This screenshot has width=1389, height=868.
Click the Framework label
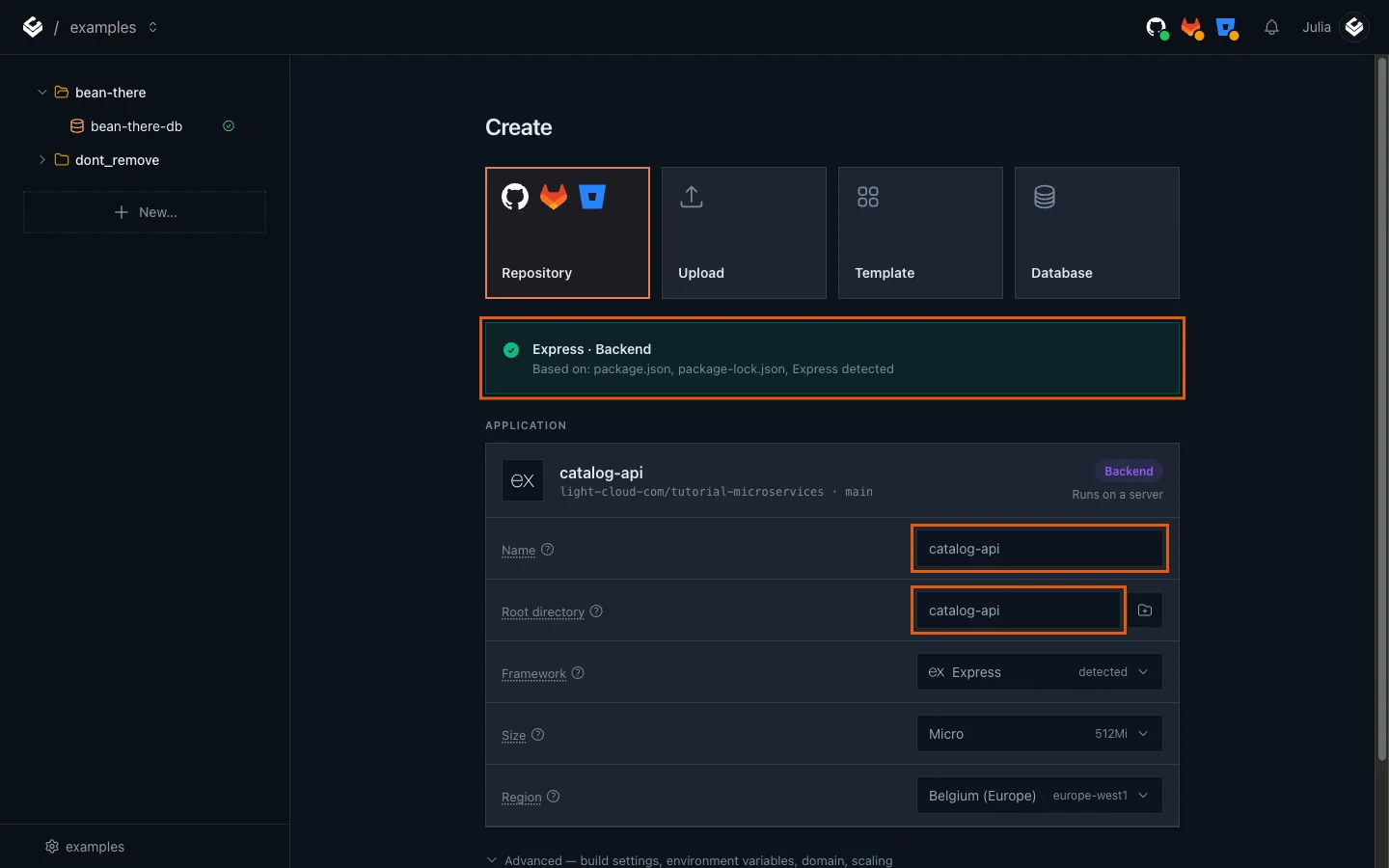[x=533, y=674]
